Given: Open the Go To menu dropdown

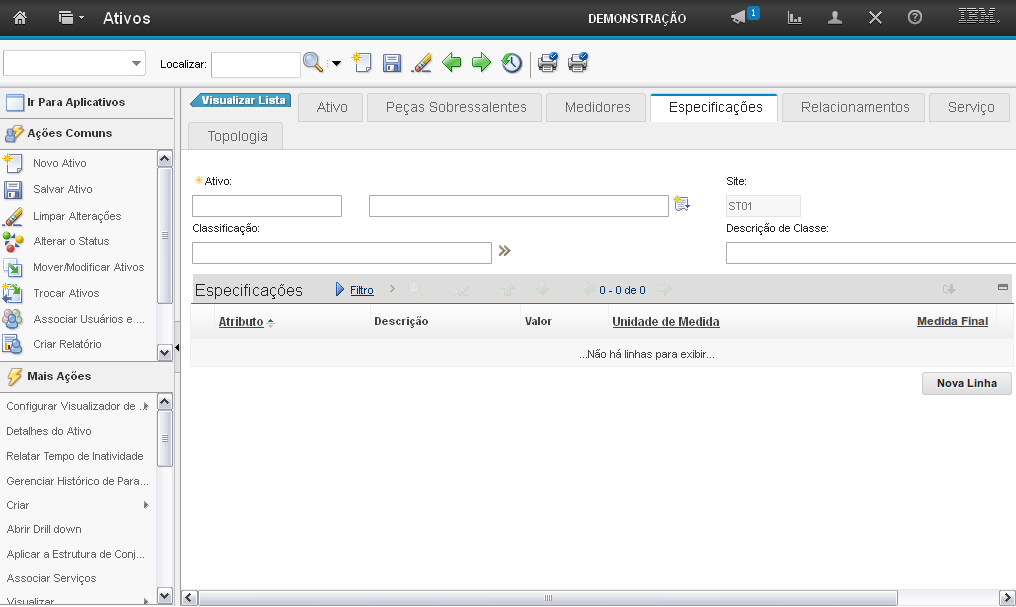Looking at the screenshot, I should pyautogui.click(x=71, y=18).
